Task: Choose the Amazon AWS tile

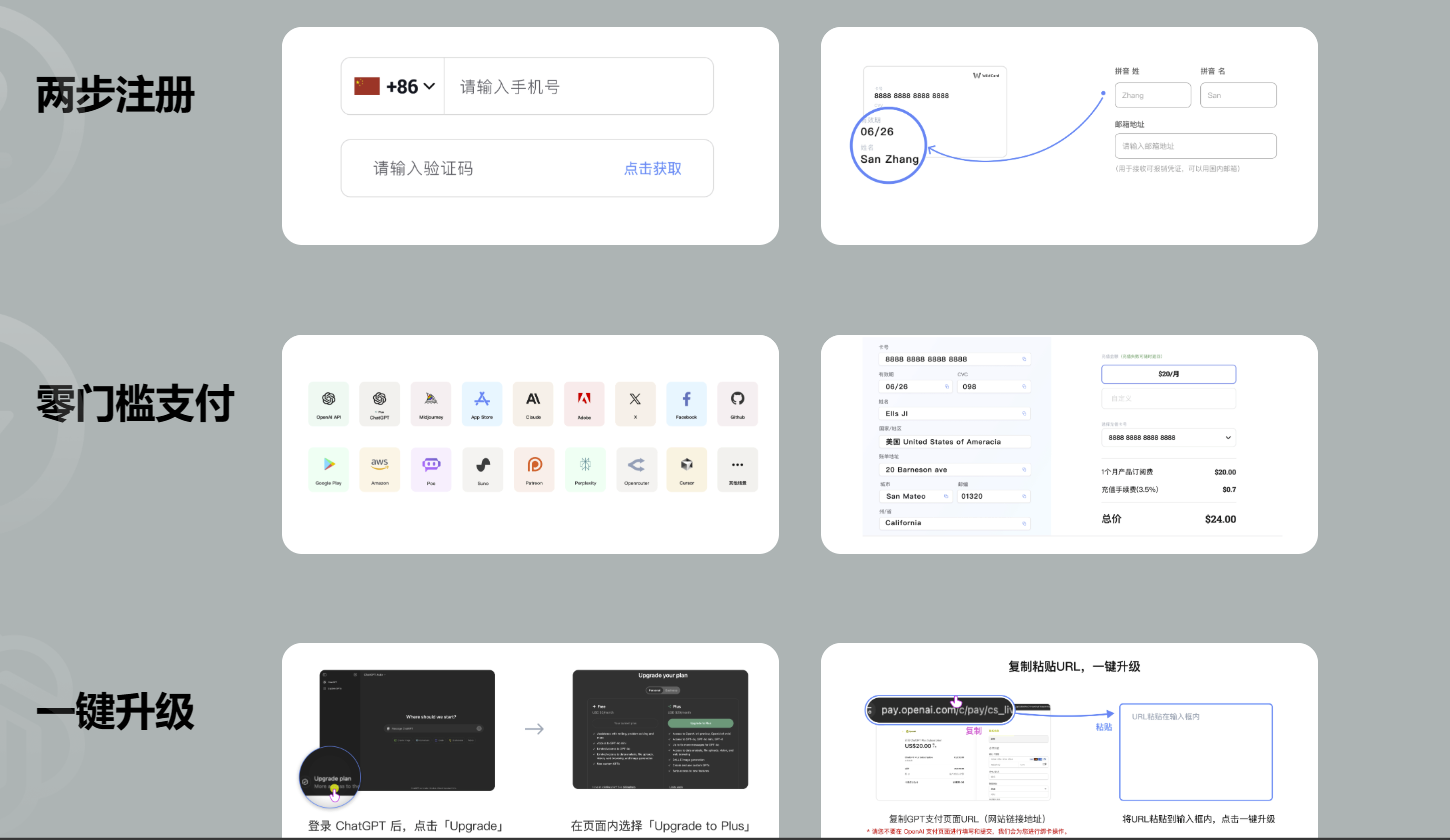Action: (x=380, y=469)
